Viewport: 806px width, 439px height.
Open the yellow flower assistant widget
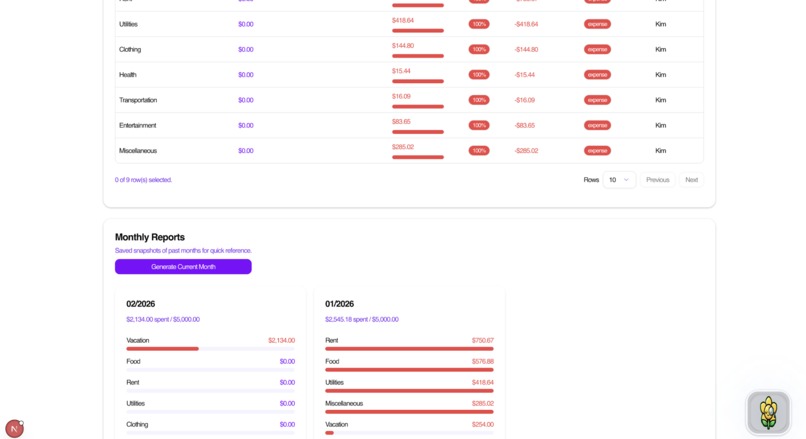768,412
